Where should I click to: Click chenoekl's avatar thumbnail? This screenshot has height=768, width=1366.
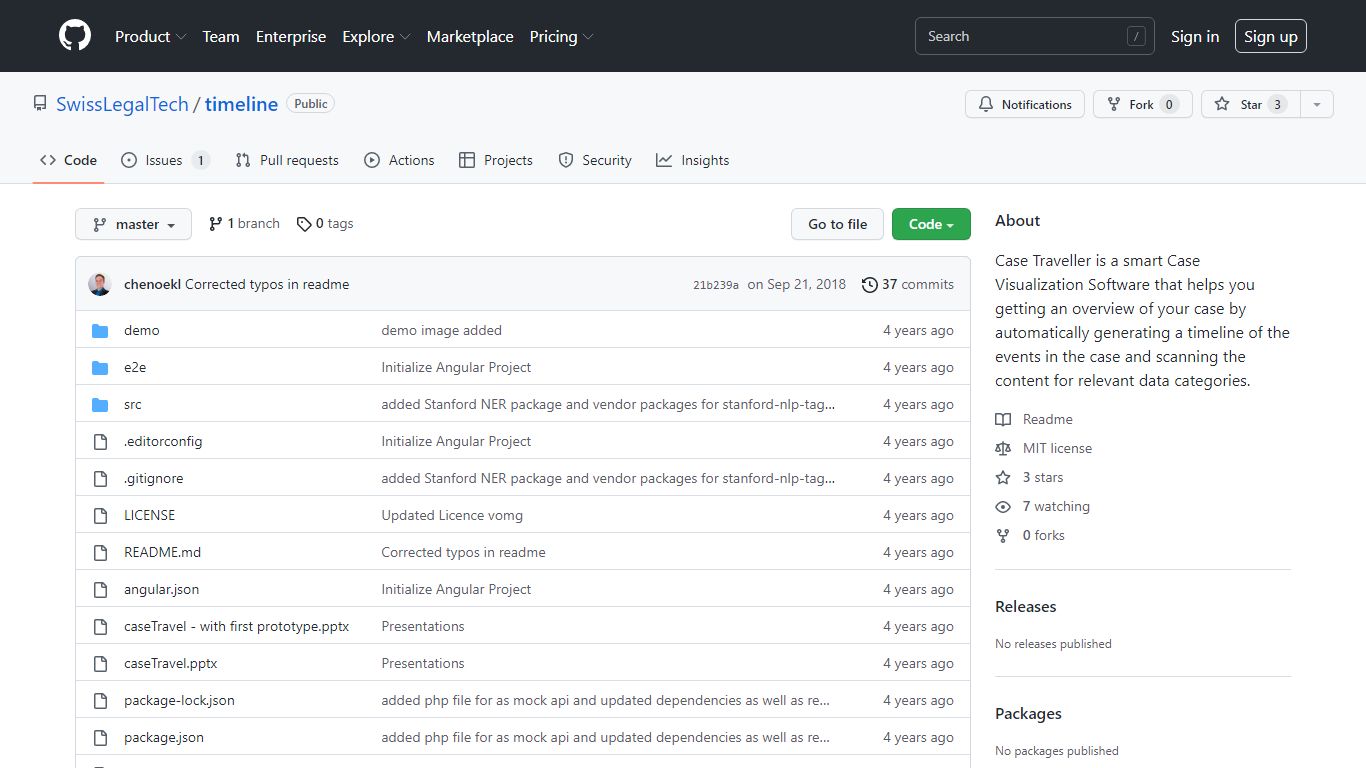100,284
